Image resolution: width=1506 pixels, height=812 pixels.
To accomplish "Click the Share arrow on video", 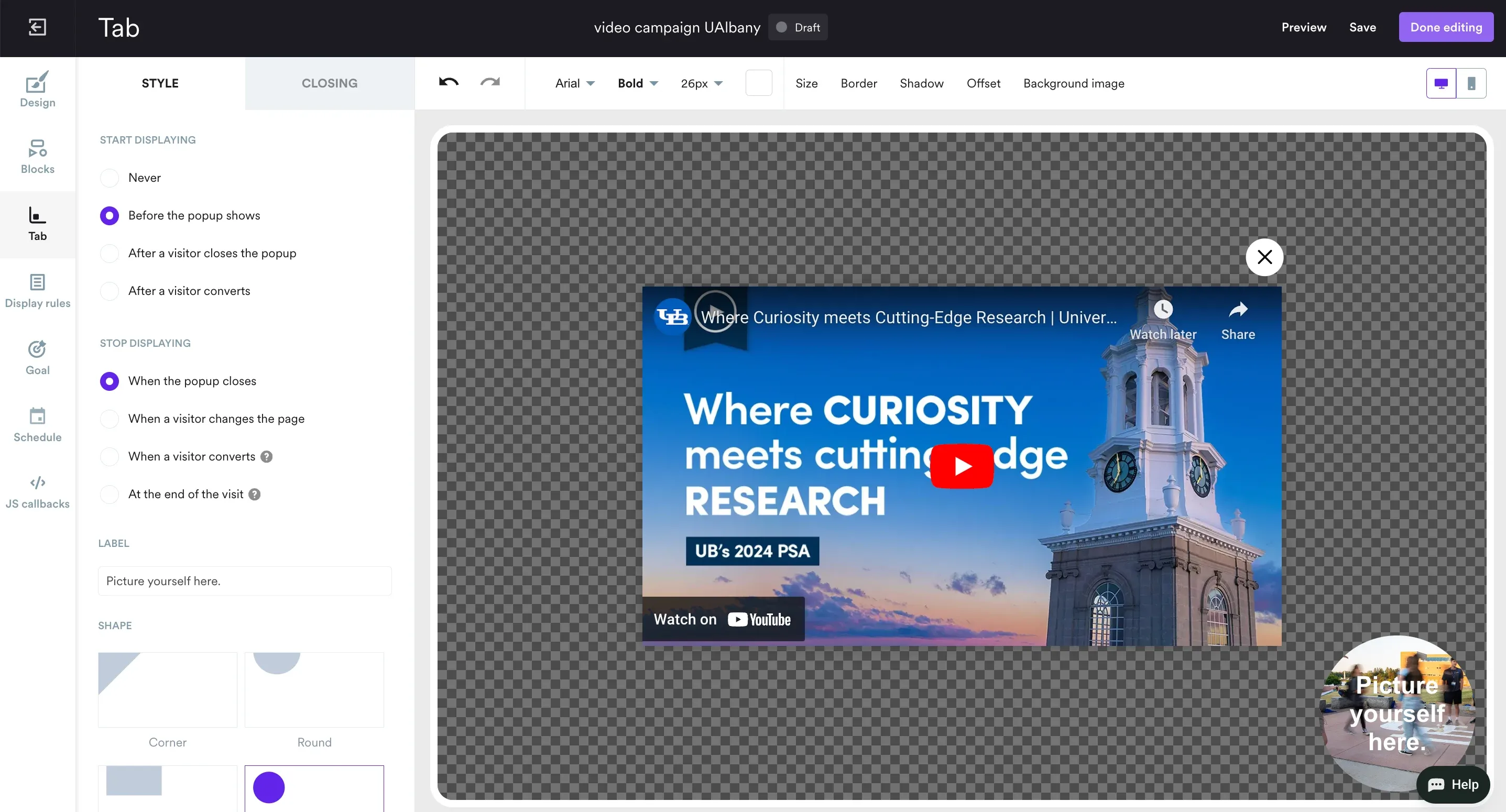I will point(1238,309).
